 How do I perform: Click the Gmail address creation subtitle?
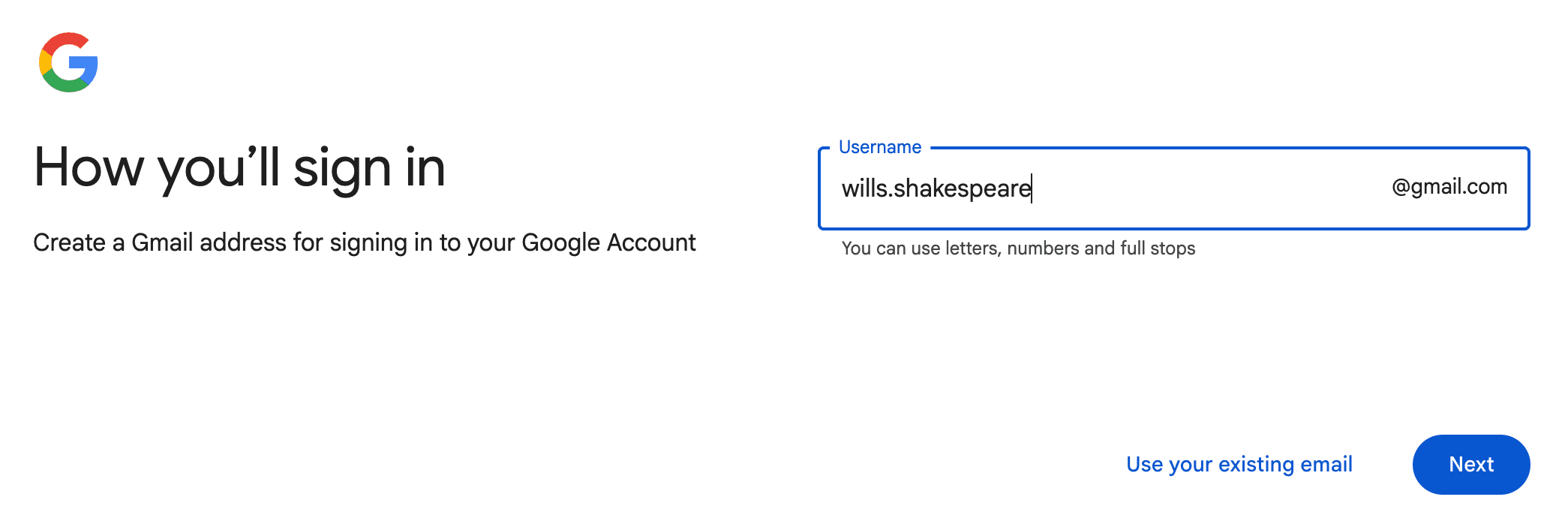pos(364,242)
